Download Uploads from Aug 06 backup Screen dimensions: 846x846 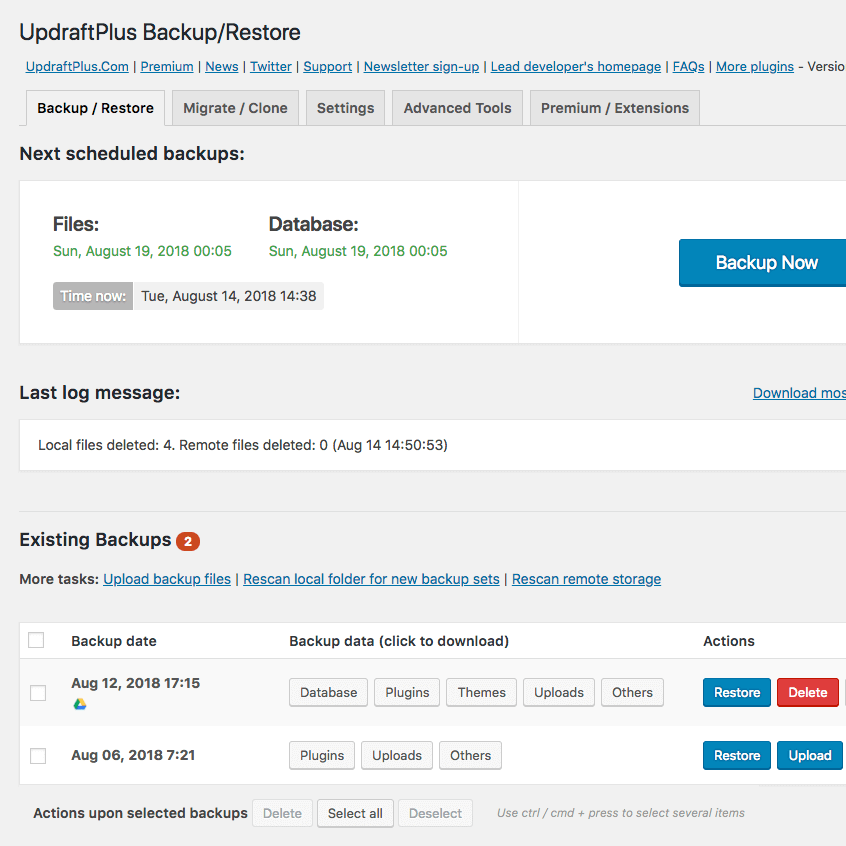[397, 755]
